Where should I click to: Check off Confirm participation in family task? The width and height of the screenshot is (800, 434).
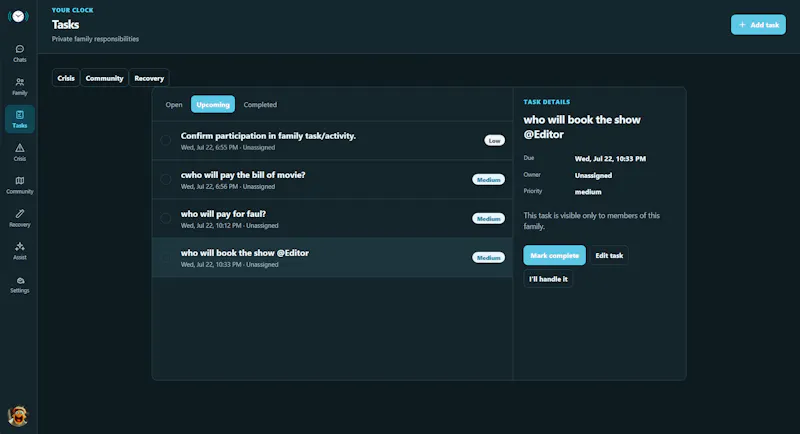click(x=165, y=140)
